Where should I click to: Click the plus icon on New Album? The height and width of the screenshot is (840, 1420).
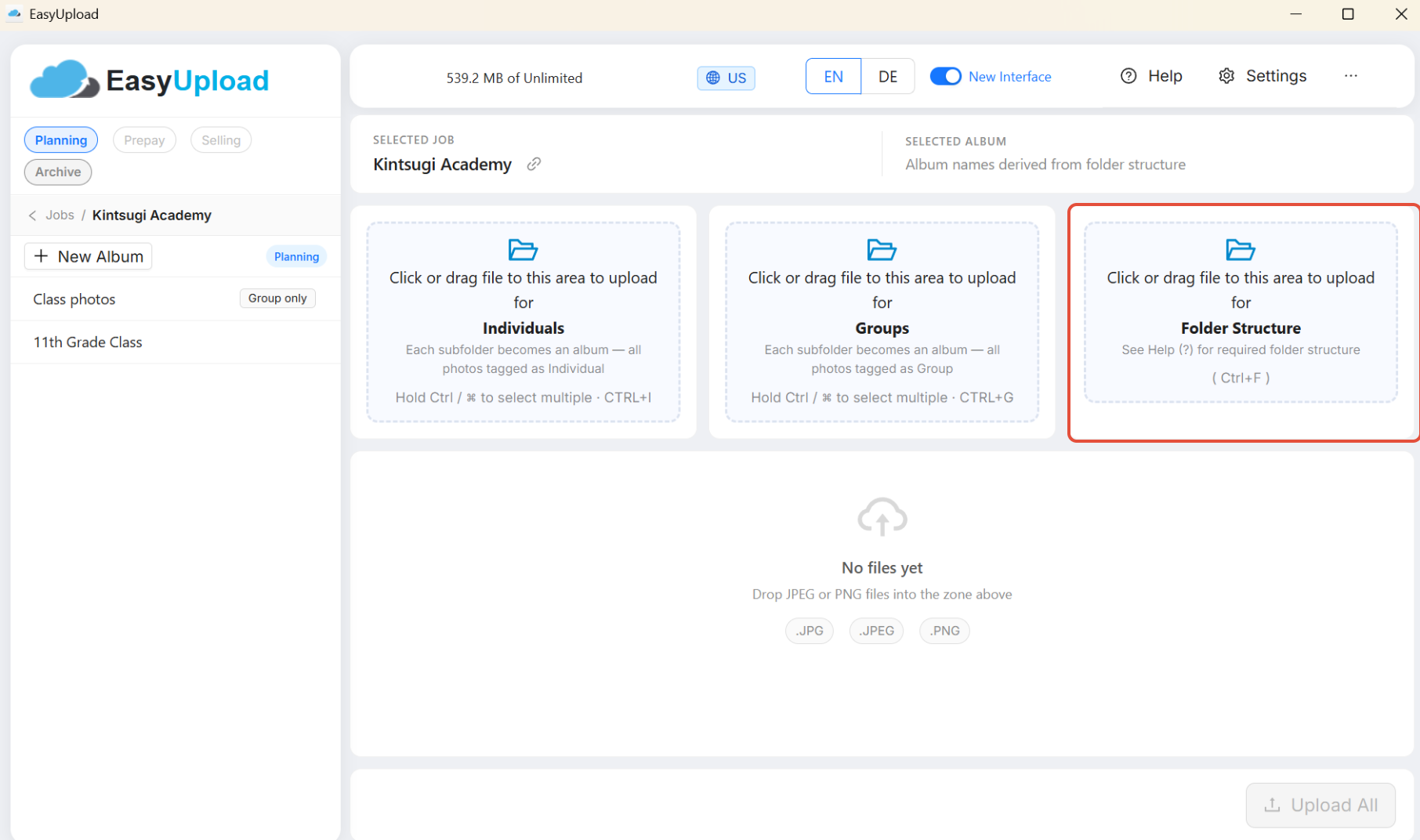pos(42,256)
